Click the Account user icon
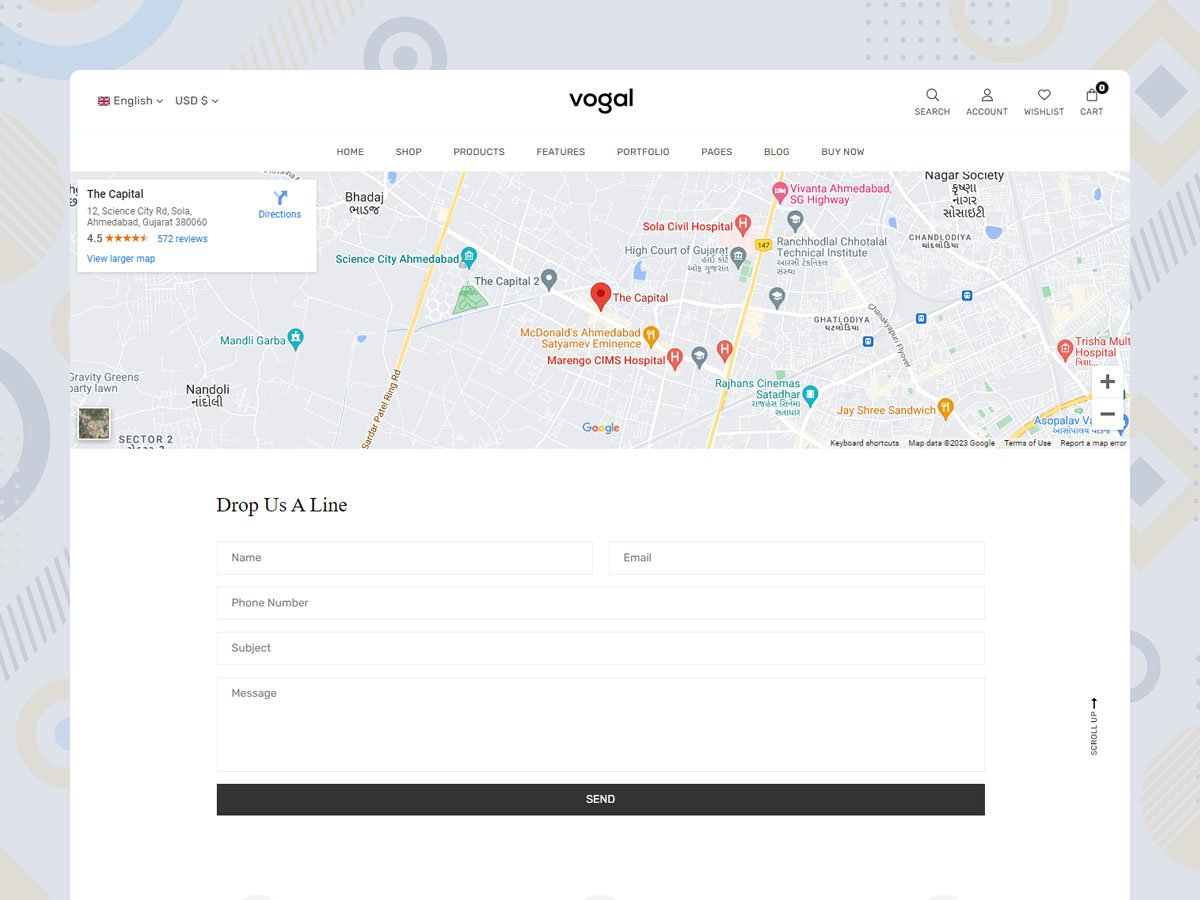 coord(986,96)
